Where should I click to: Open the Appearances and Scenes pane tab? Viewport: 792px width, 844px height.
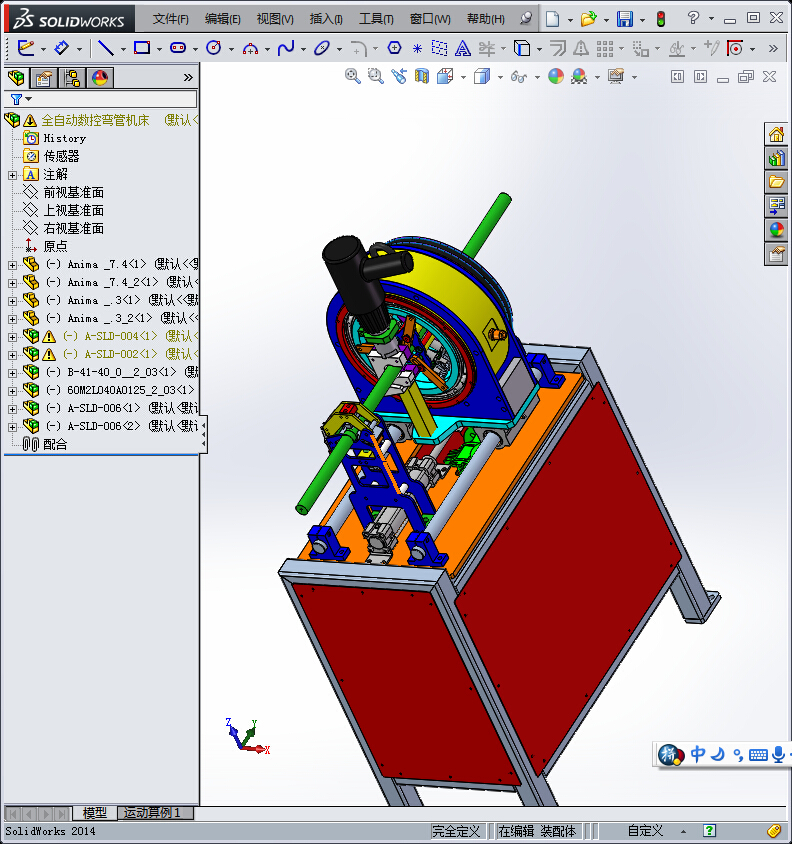point(776,230)
